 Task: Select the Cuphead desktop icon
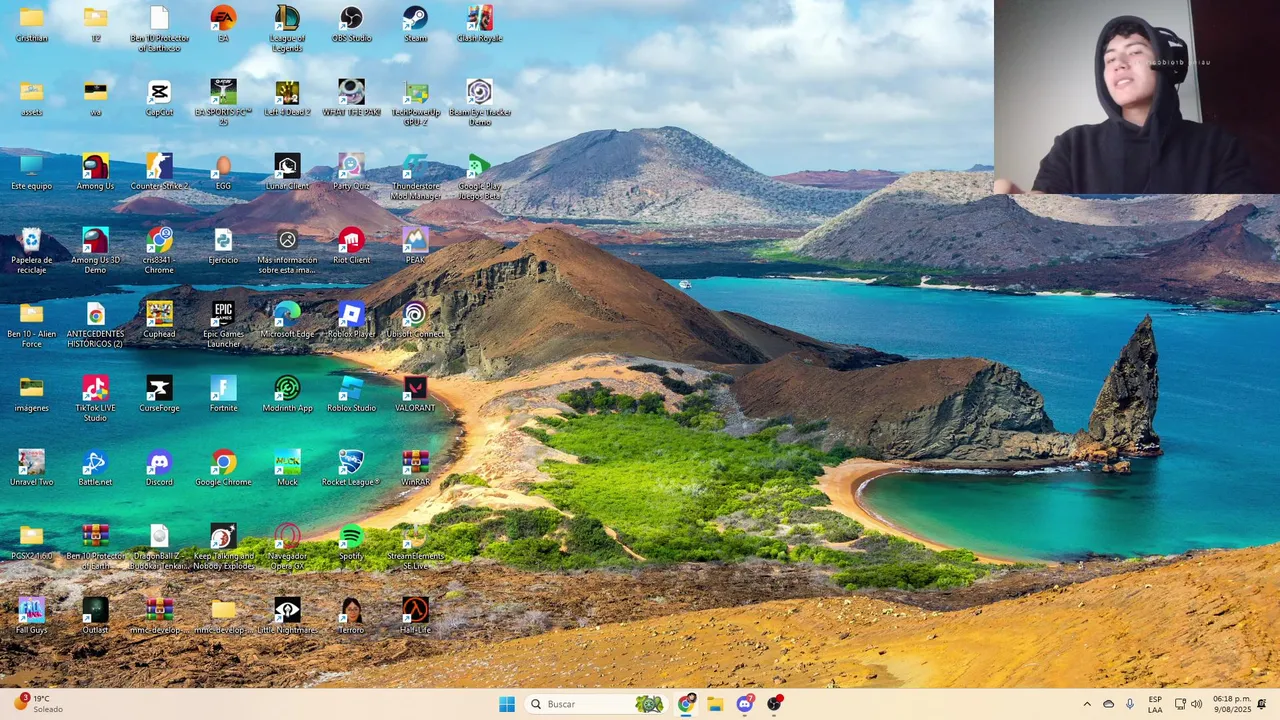159,320
